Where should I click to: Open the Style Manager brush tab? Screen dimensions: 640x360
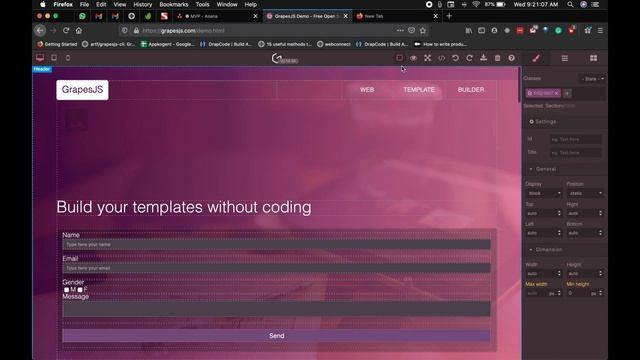click(536, 58)
